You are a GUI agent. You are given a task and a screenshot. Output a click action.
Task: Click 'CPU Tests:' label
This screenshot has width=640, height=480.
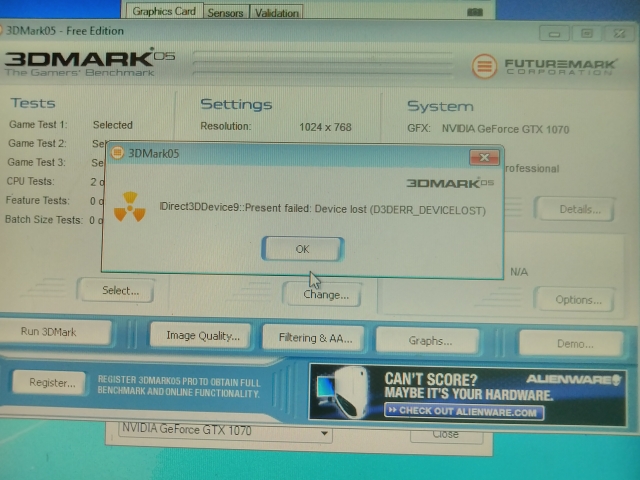[x=30, y=181]
